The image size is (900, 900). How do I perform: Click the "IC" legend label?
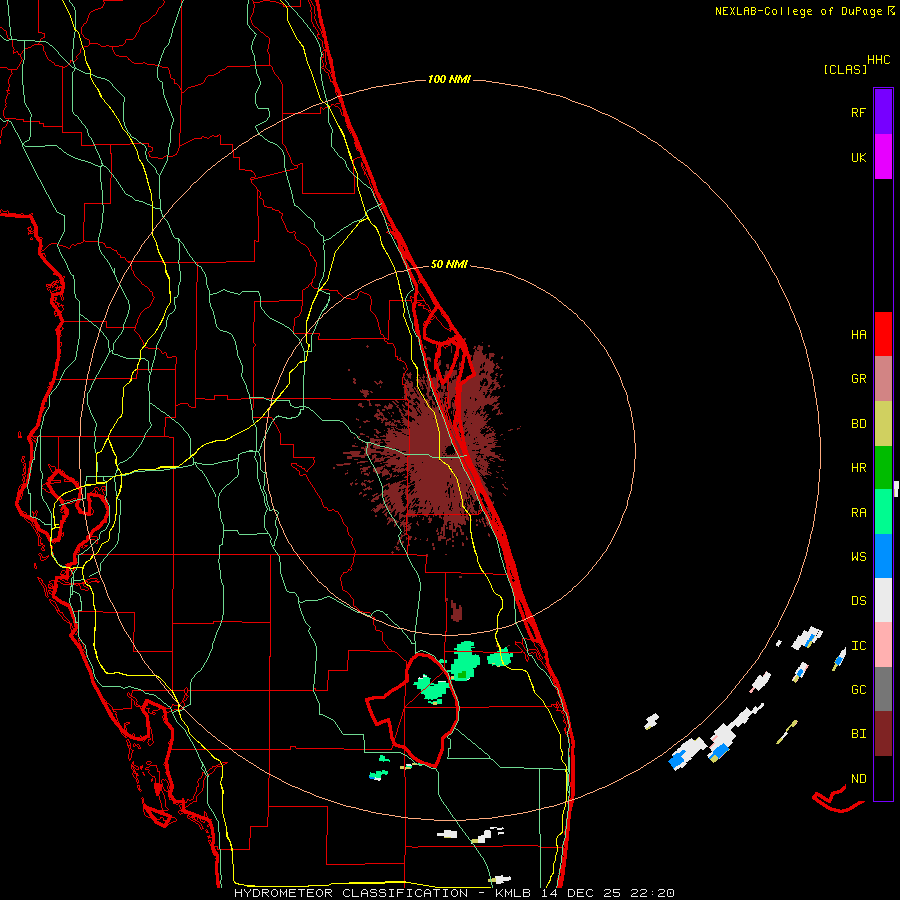click(x=858, y=646)
